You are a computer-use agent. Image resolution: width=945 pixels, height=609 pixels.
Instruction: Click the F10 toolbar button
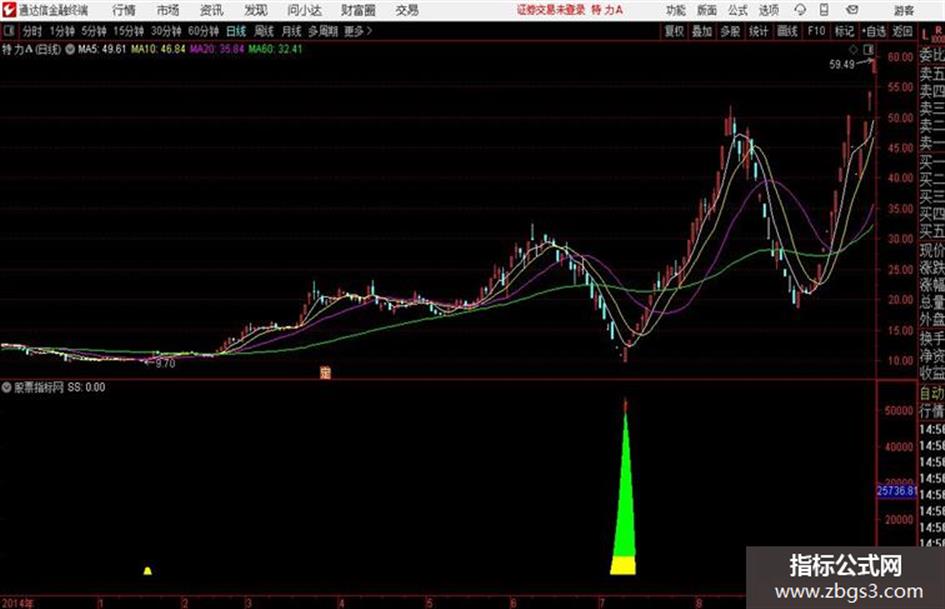pos(816,31)
